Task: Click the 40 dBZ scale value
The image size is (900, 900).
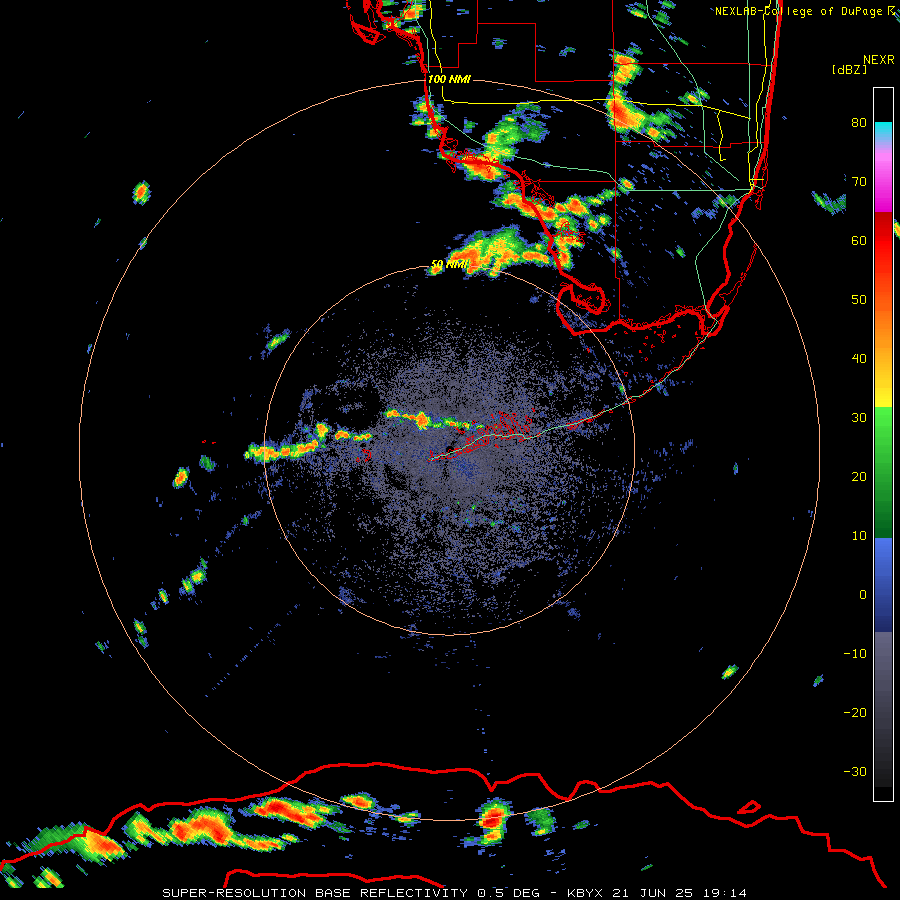Action: pyautogui.click(x=859, y=359)
